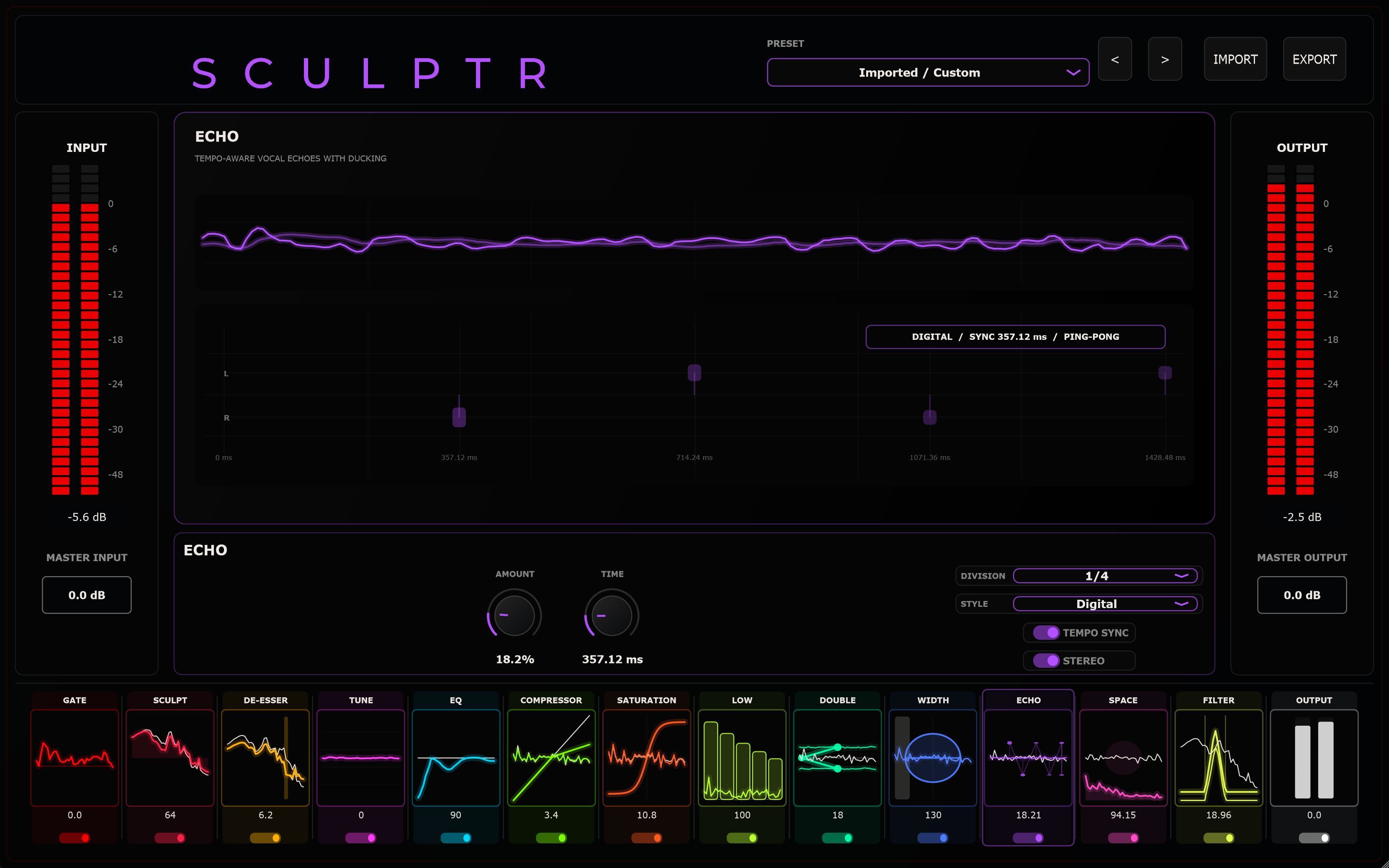Viewport: 1389px width, 868px height.
Task: Click the left-channel echo tap at 1428.48 ms
Action: click(x=1165, y=372)
